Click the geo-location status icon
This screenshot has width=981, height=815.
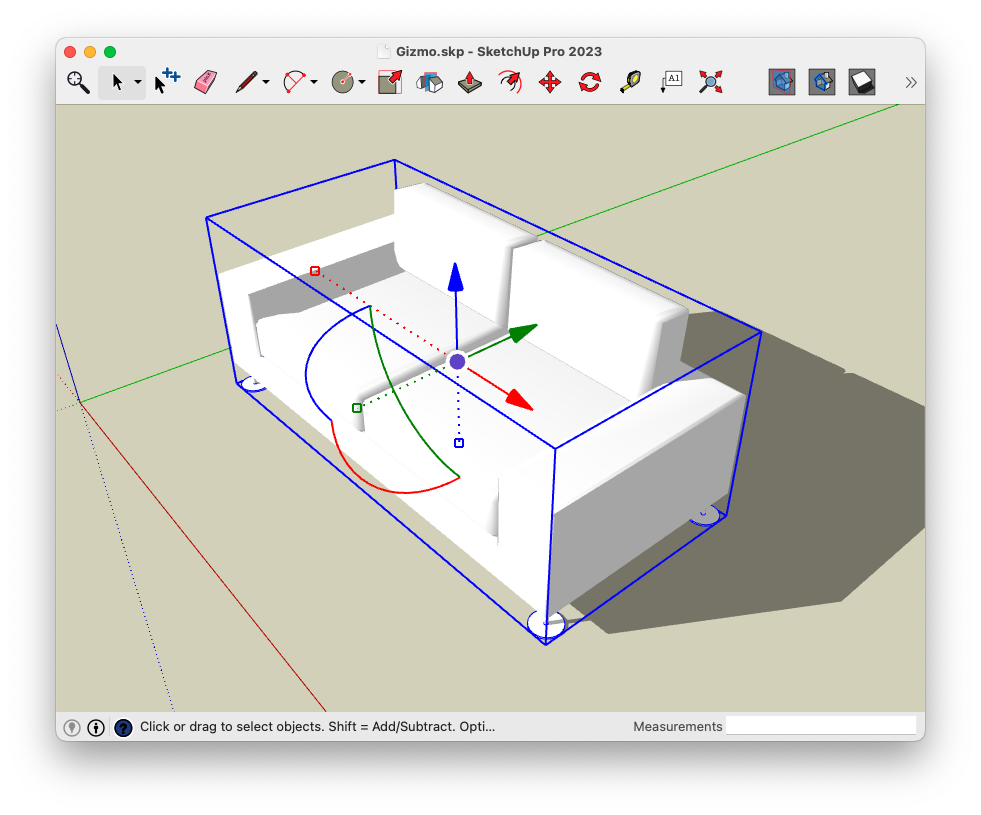coord(72,727)
